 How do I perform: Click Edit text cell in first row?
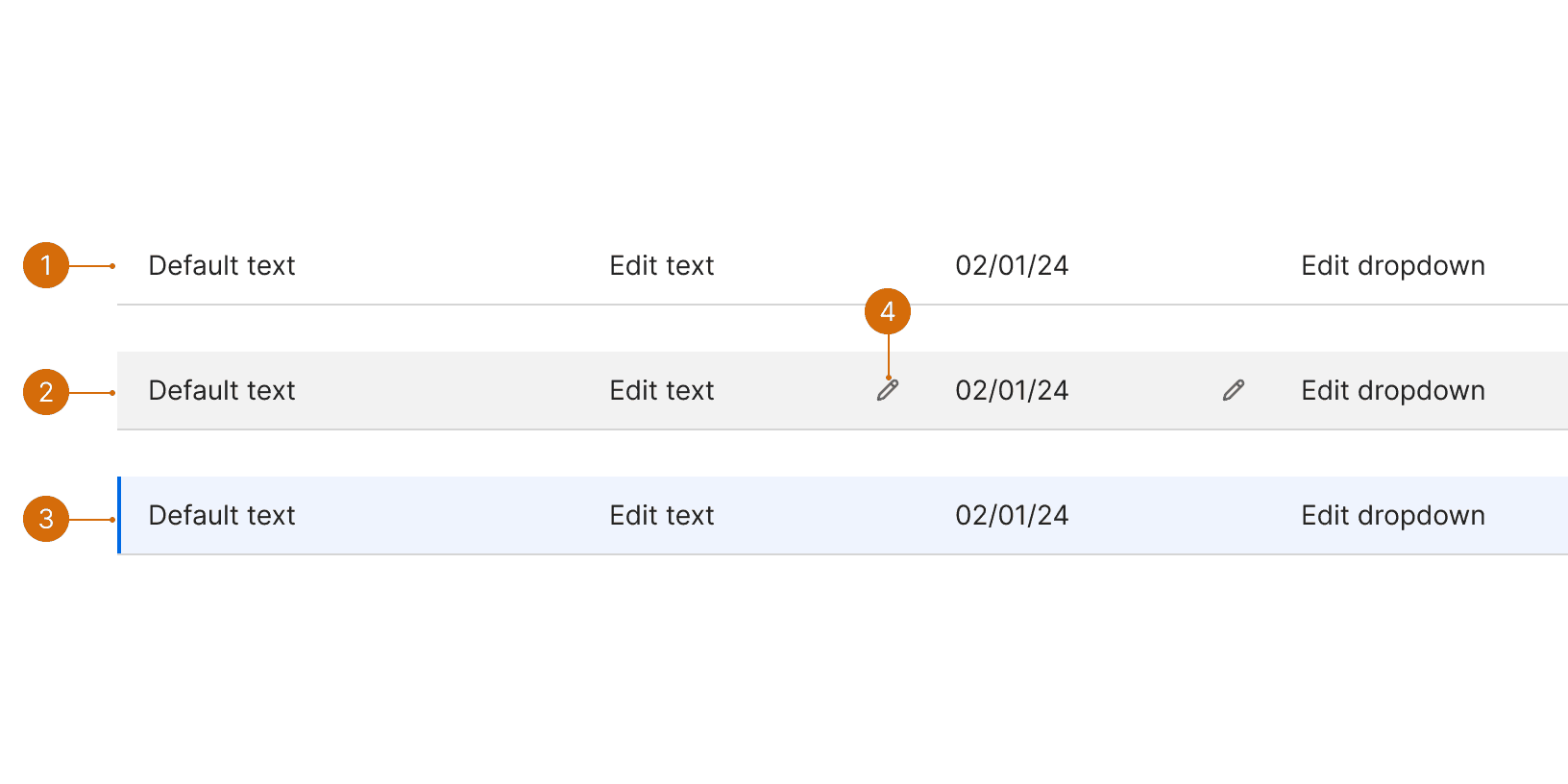click(x=662, y=265)
